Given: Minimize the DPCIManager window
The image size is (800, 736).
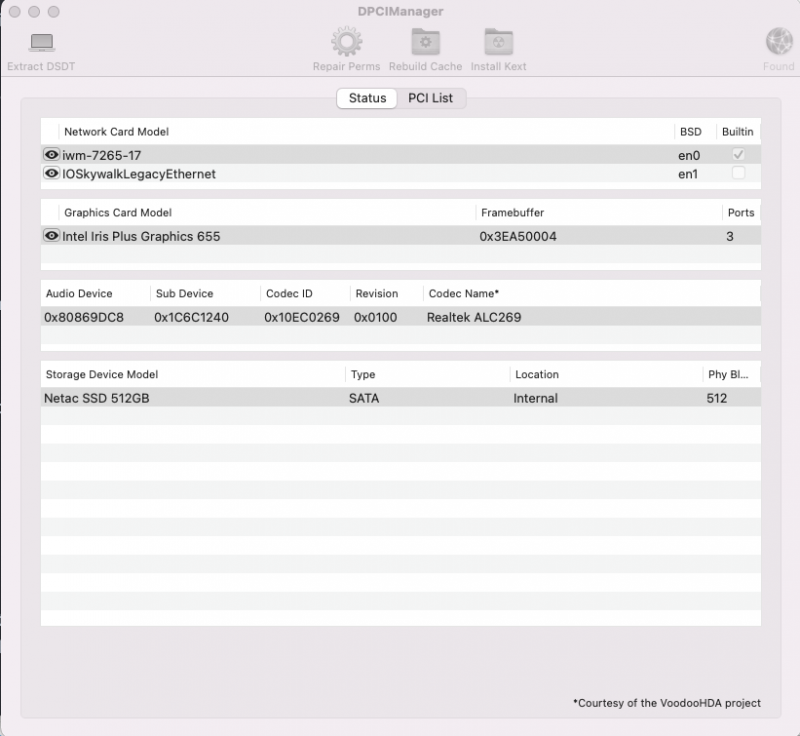Looking at the screenshot, I should (34, 11).
